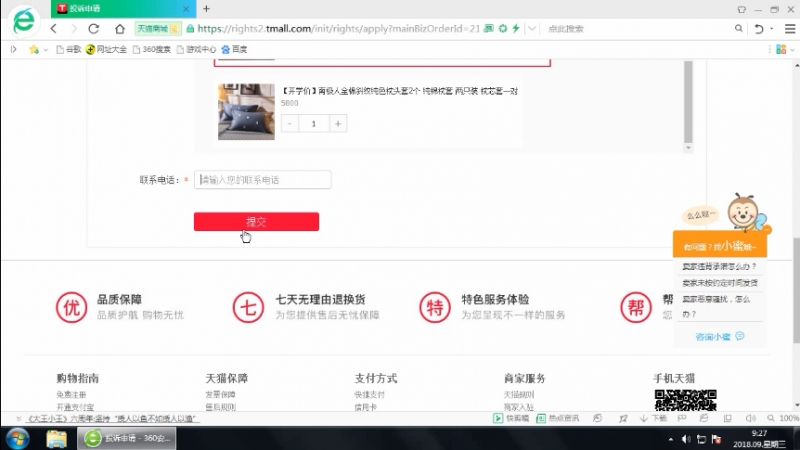Screen dimensions: 800x450
Task: Click the green padlock security icon
Action: (190, 29)
